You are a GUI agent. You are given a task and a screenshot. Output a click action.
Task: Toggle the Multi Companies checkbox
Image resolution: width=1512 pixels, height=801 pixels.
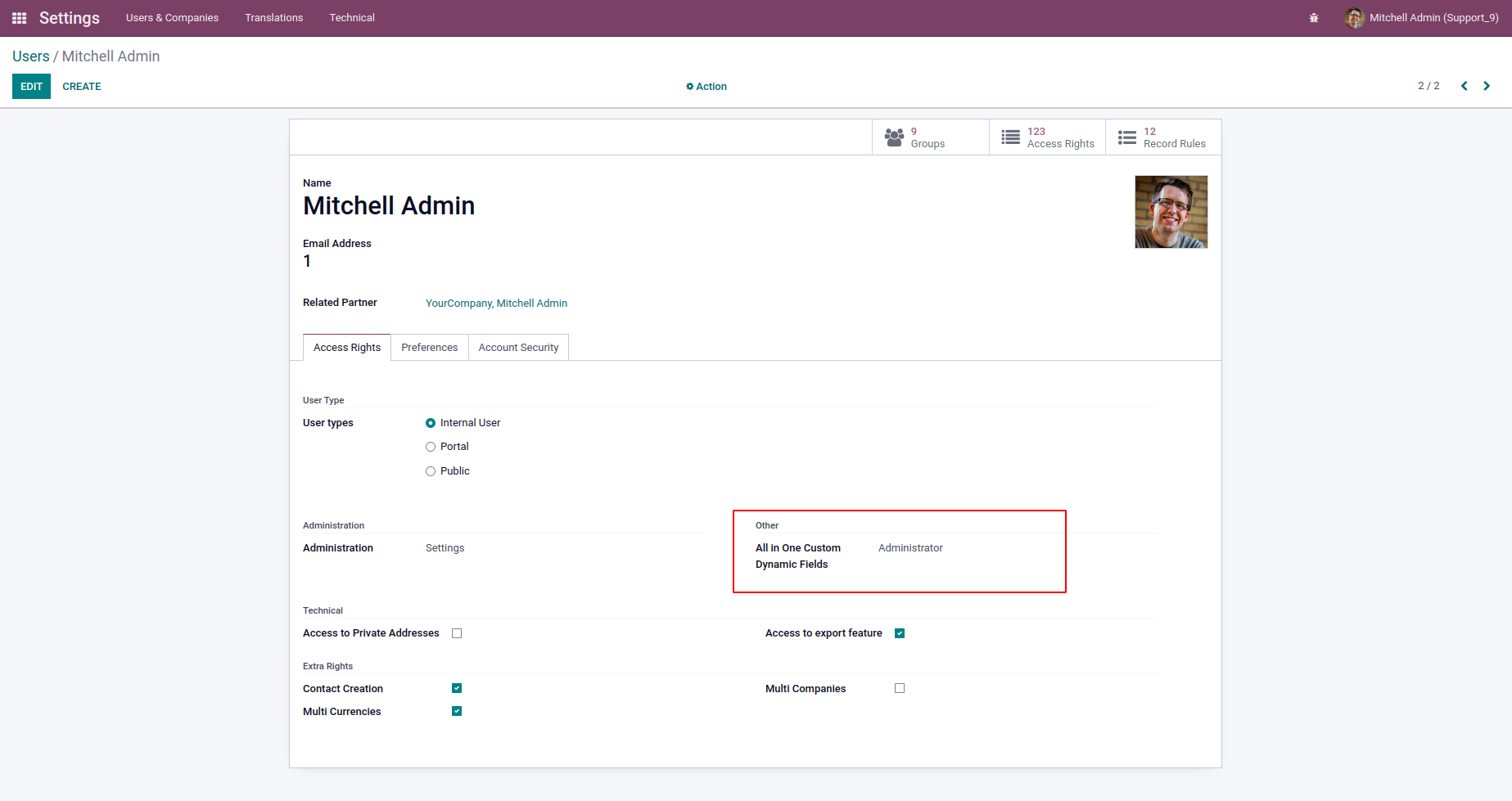coord(900,688)
